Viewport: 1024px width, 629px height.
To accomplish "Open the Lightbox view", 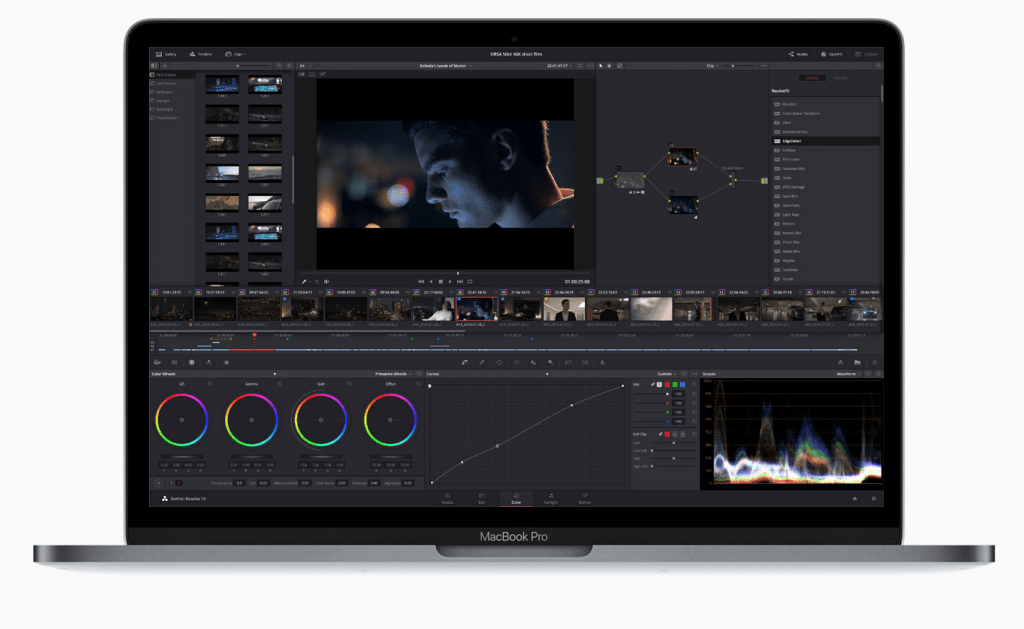I will [x=866, y=54].
